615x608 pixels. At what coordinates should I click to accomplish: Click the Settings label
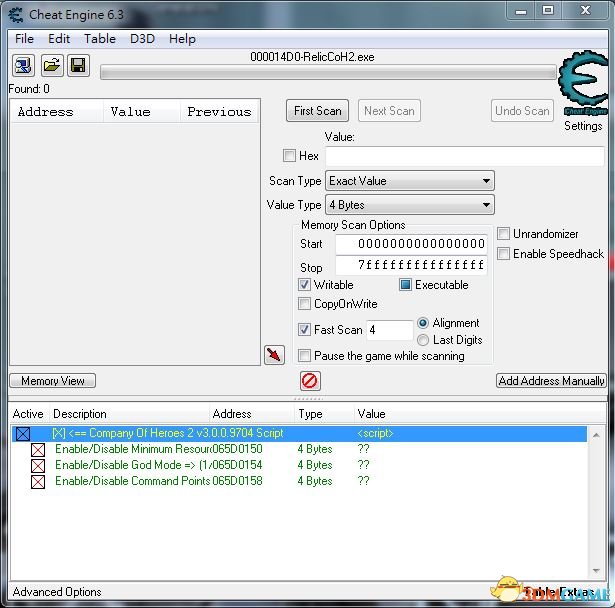click(x=583, y=126)
